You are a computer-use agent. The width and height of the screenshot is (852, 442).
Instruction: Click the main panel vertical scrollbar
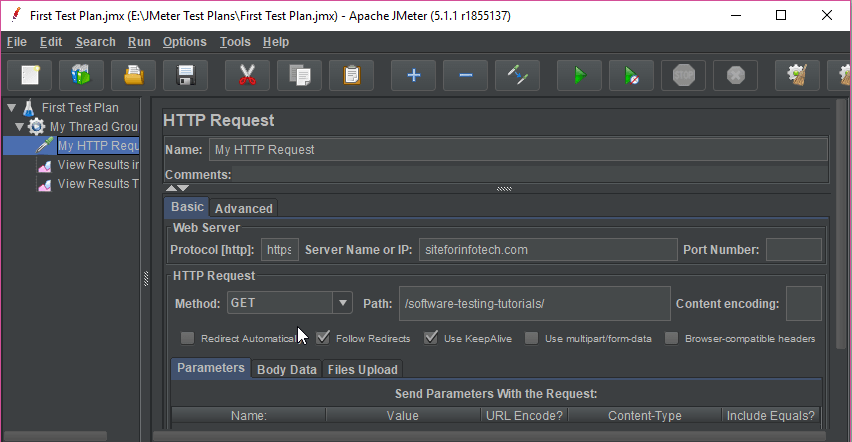(x=842, y=224)
